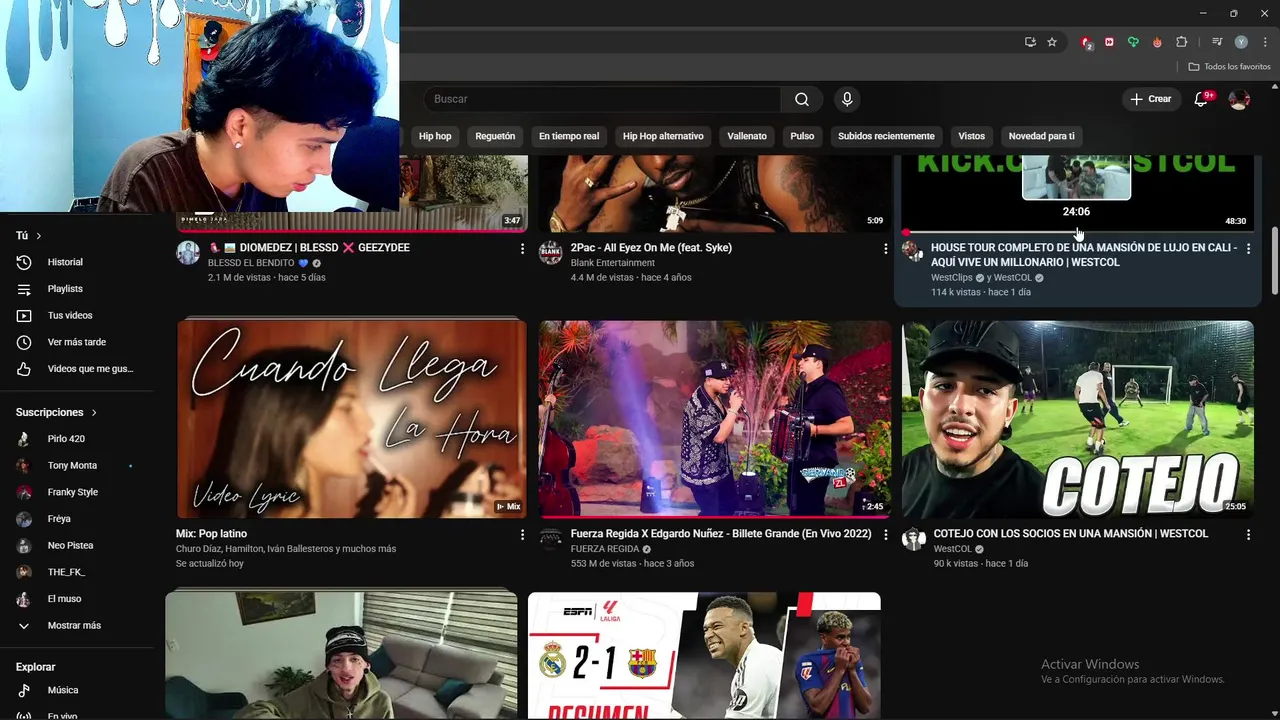
Task: Open the FUERZA REGIDA channel link
Action: pyautogui.click(x=604, y=549)
